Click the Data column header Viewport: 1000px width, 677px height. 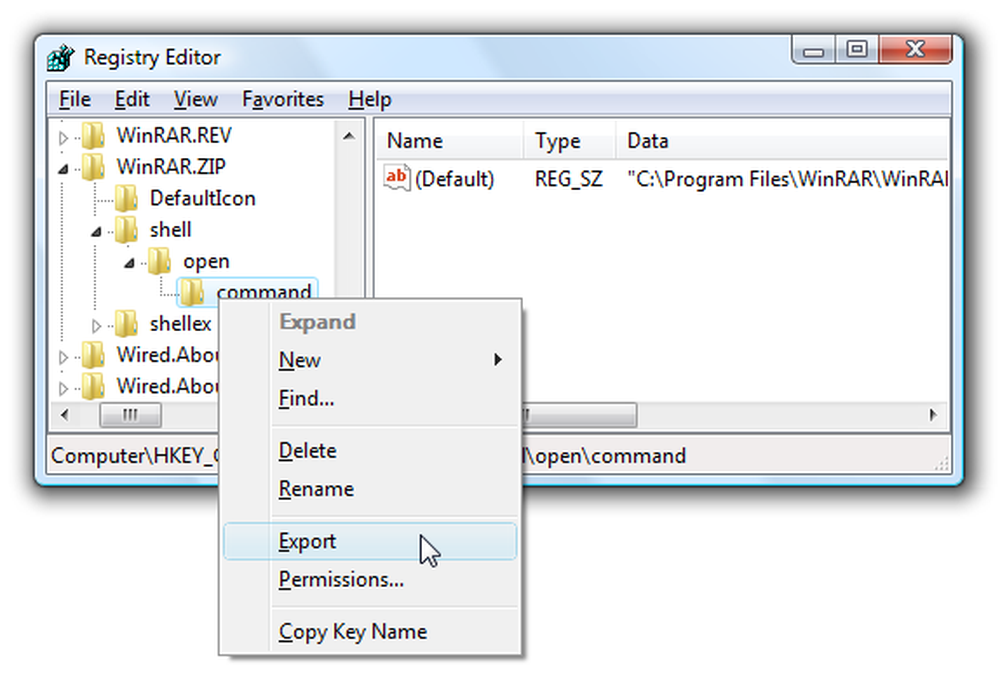(x=782, y=140)
